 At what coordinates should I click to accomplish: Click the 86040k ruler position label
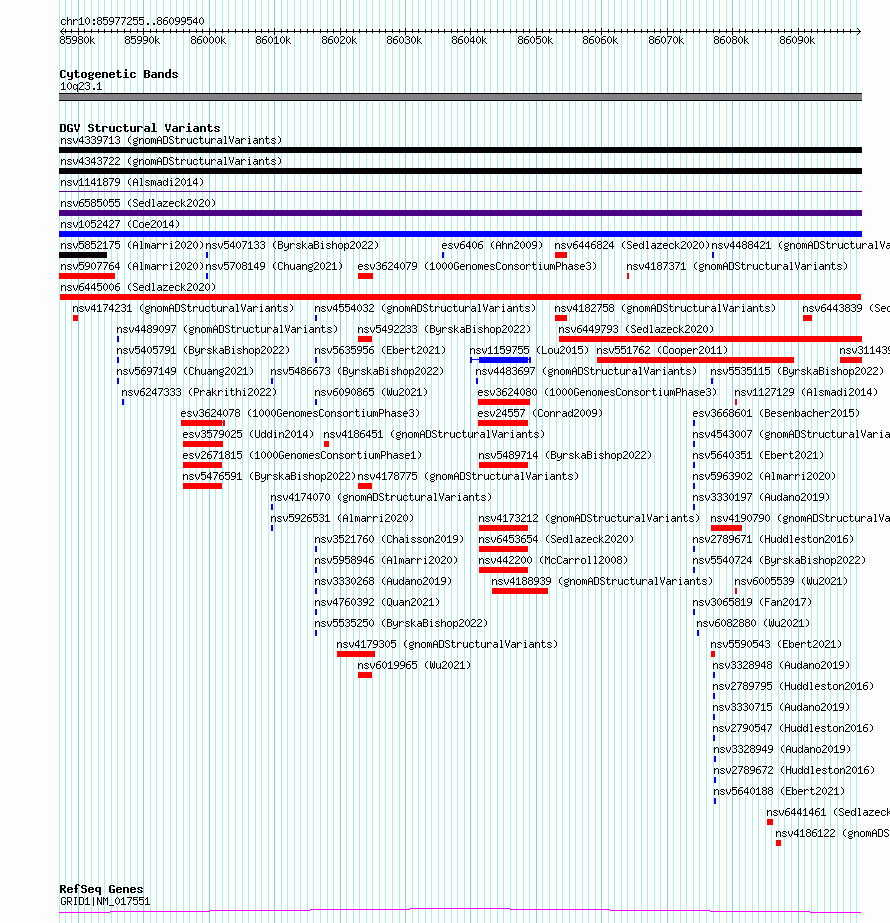469,40
